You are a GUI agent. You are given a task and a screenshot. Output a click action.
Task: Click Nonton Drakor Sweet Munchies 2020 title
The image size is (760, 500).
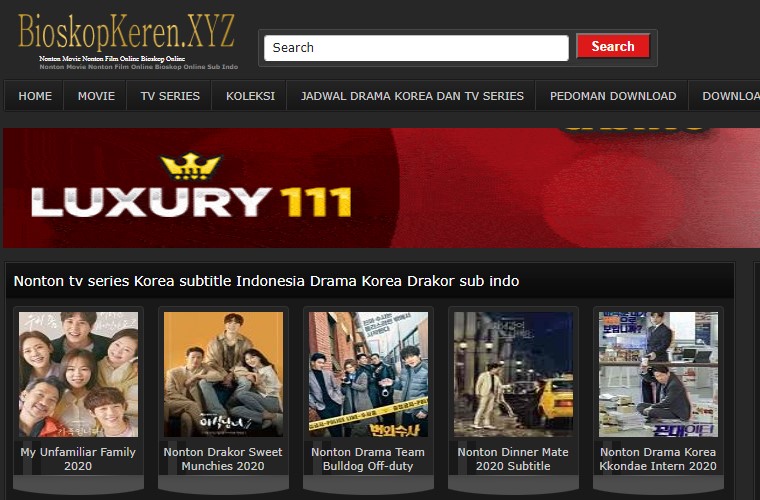coord(223,459)
